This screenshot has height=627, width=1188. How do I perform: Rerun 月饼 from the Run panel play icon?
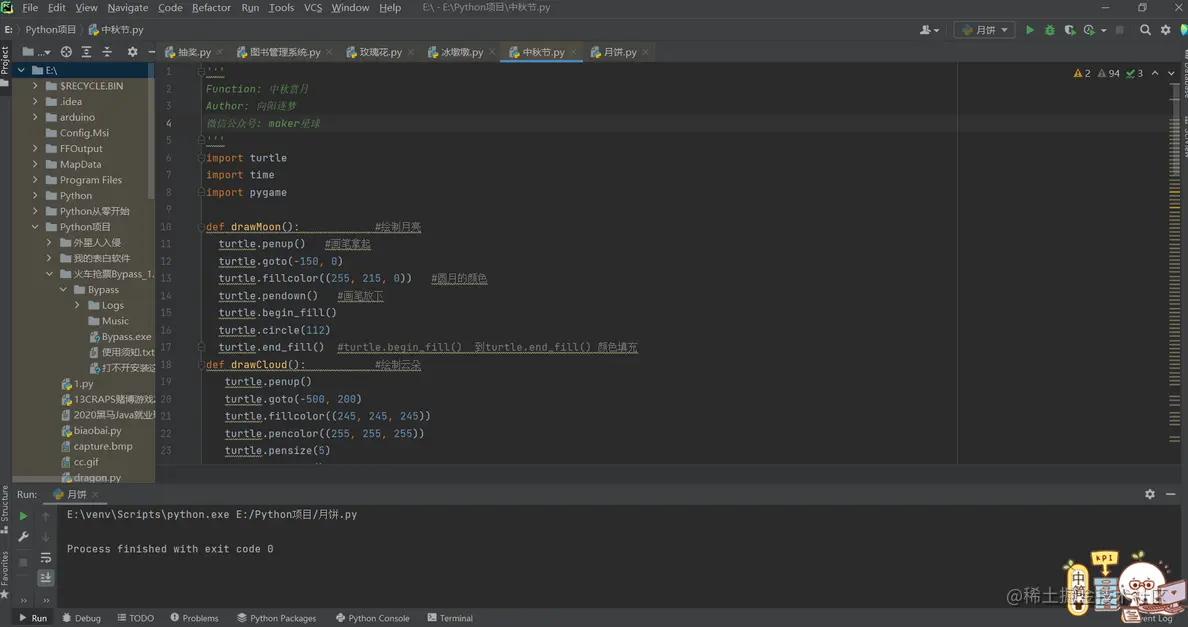pyautogui.click(x=23, y=516)
